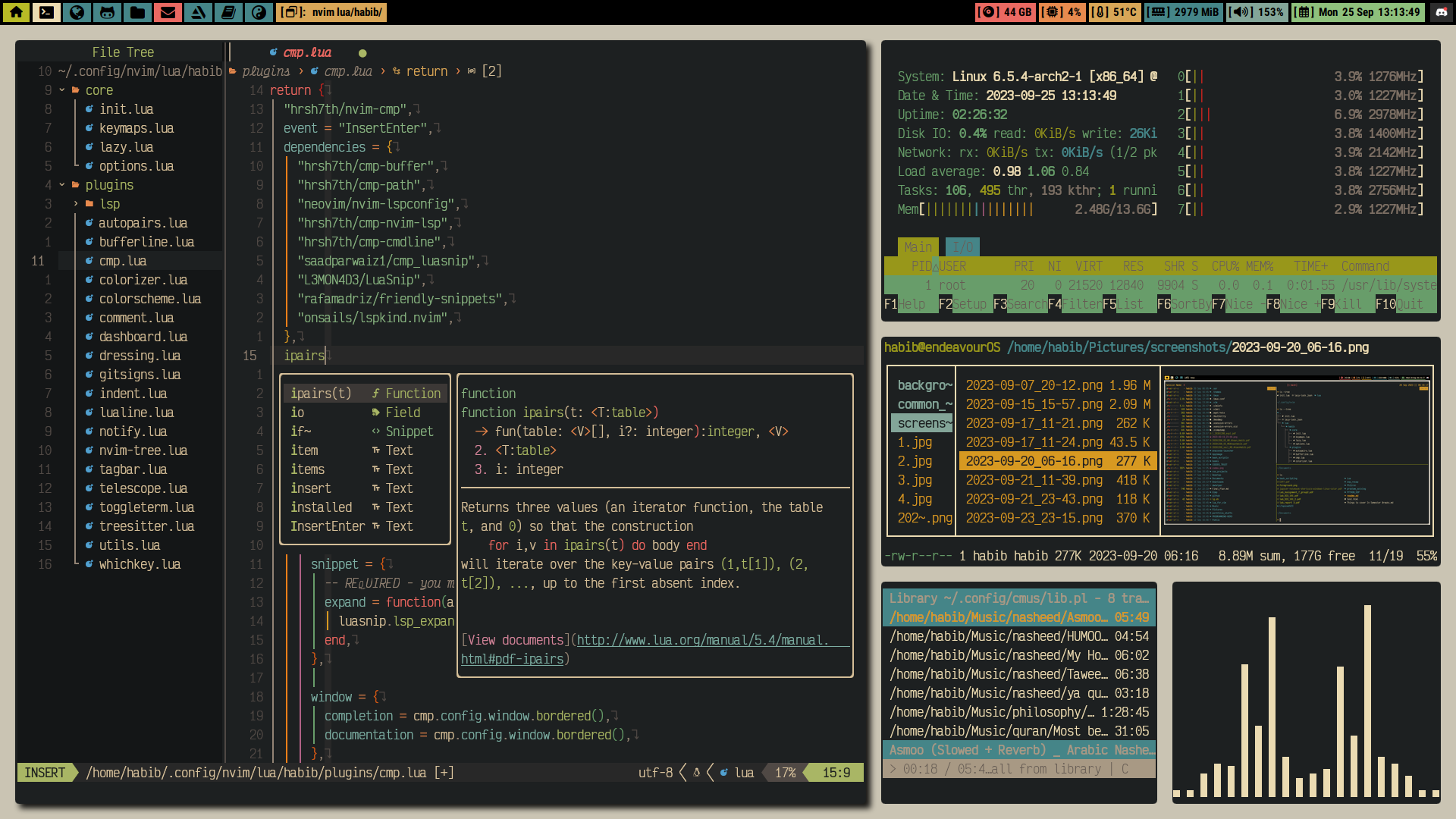Select 2023-09-20_06-16.png in ranger
1456x819 pixels.
(1057, 461)
